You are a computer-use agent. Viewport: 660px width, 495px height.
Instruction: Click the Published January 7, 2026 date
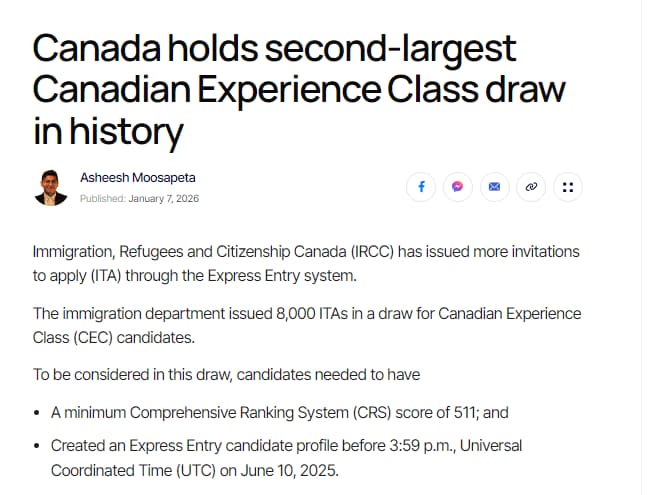[140, 198]
